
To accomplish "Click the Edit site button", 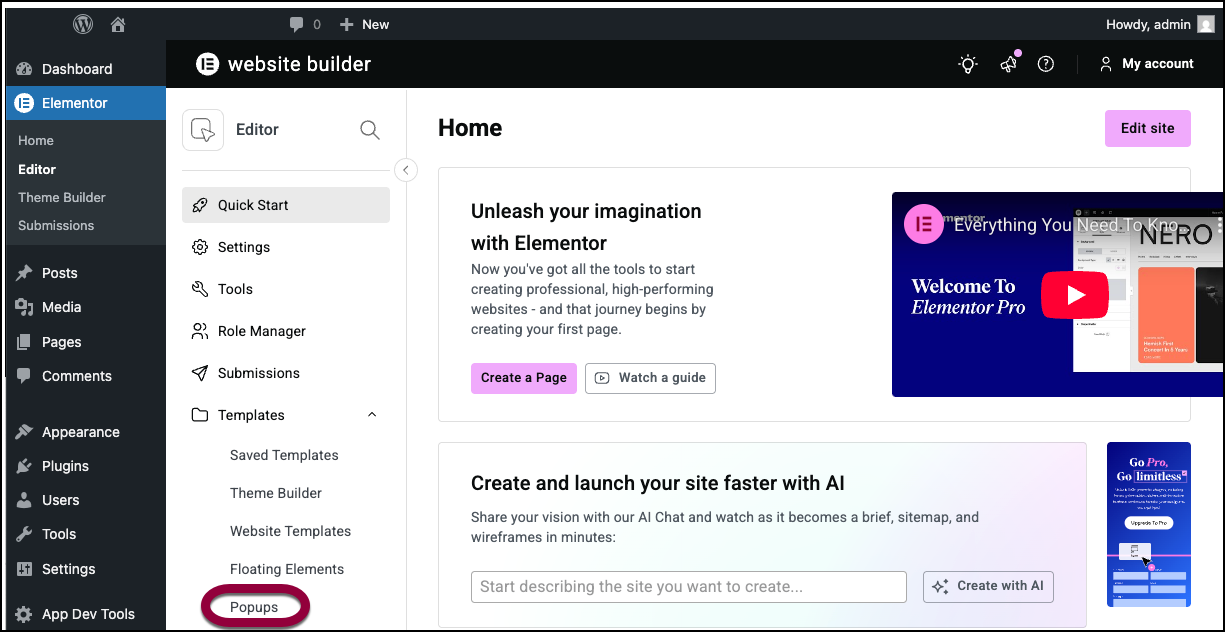I will [x=1147, y=128].
